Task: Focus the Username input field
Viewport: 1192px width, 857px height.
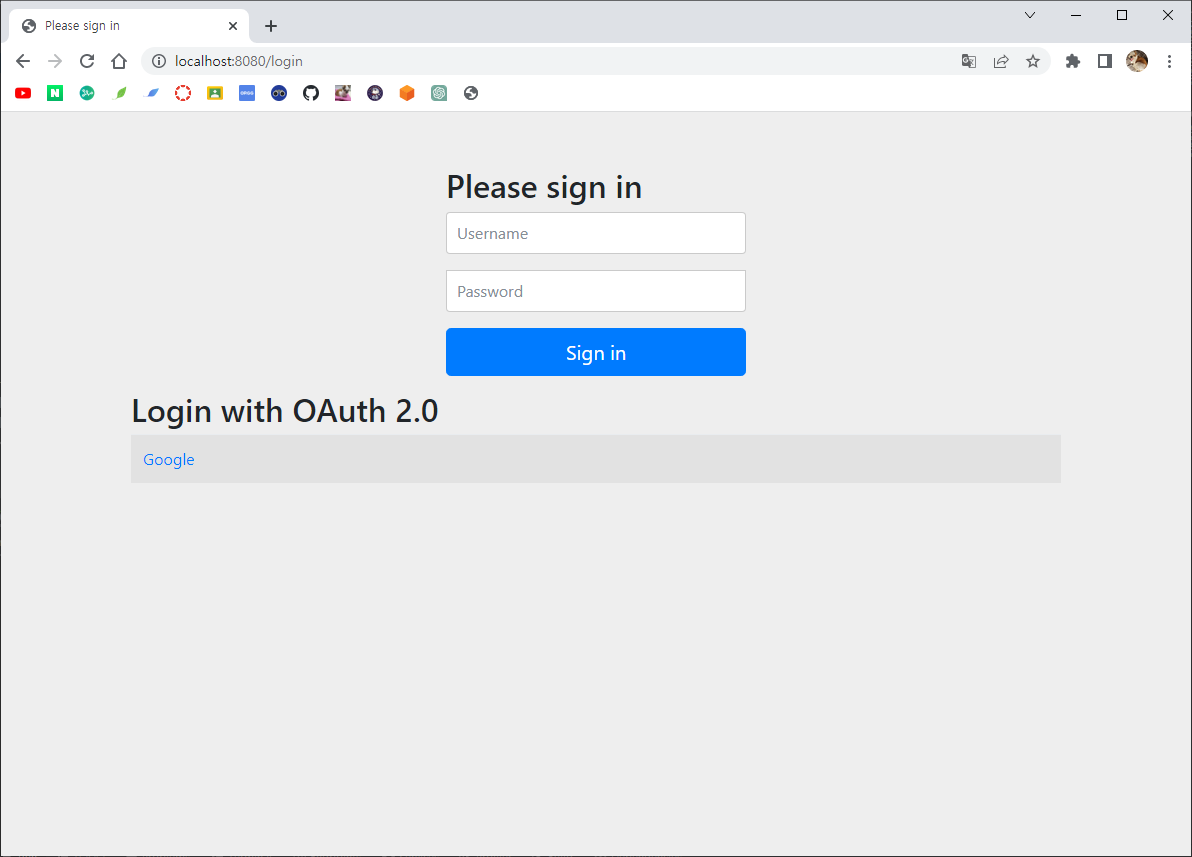Action: [x=595, y=233]
